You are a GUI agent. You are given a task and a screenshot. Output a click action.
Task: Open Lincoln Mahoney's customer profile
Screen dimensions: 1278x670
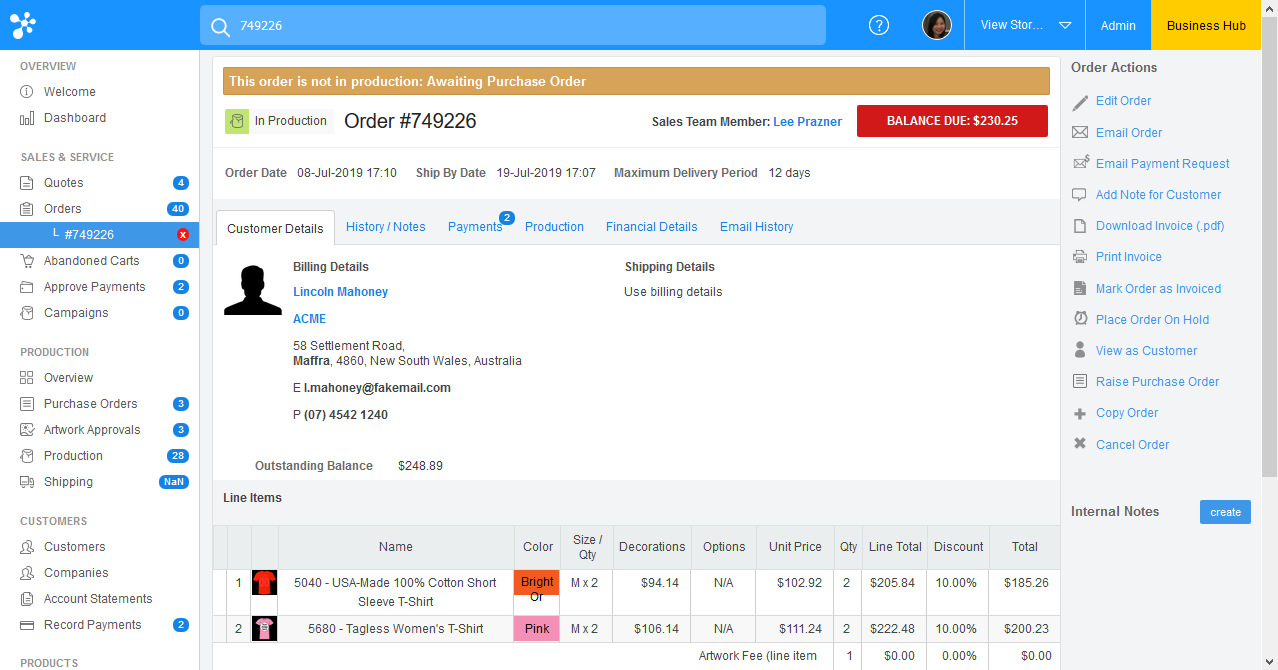(340, 292)
